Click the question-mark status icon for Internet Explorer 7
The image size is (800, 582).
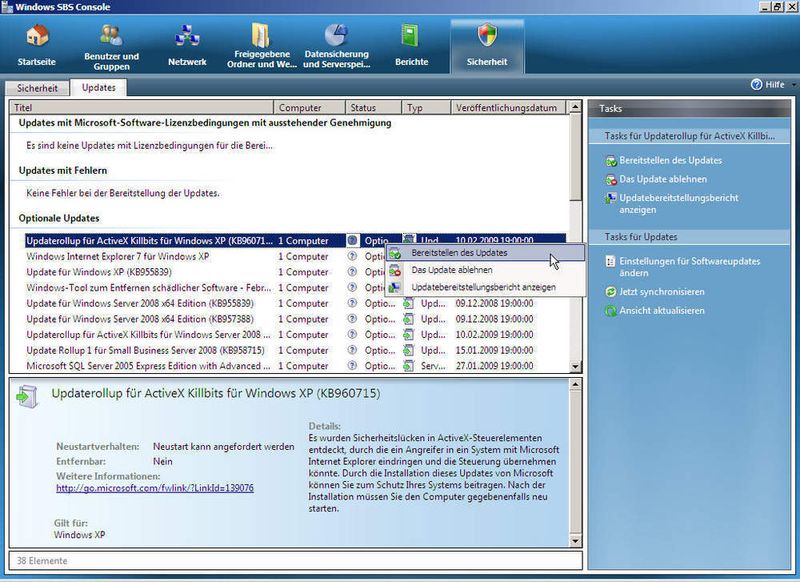click(354, 257)
